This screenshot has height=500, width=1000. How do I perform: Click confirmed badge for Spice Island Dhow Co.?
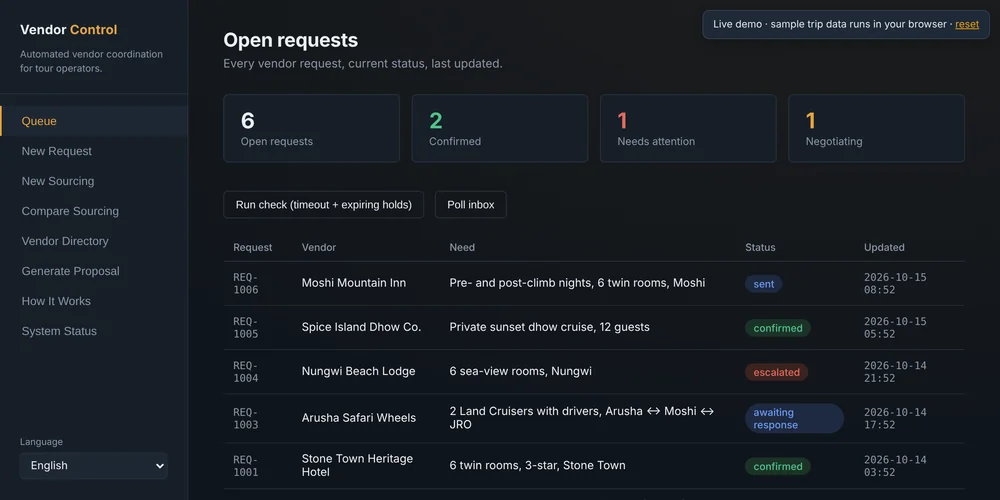[778, 328]
